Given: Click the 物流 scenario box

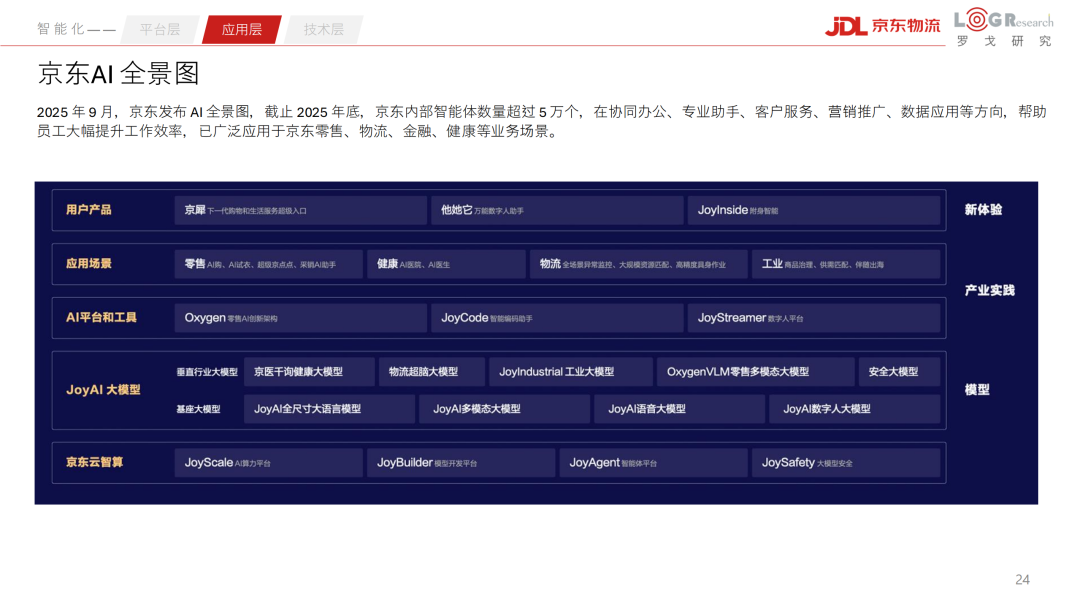Looking at the screenshot, I should (x=638, y=264).
